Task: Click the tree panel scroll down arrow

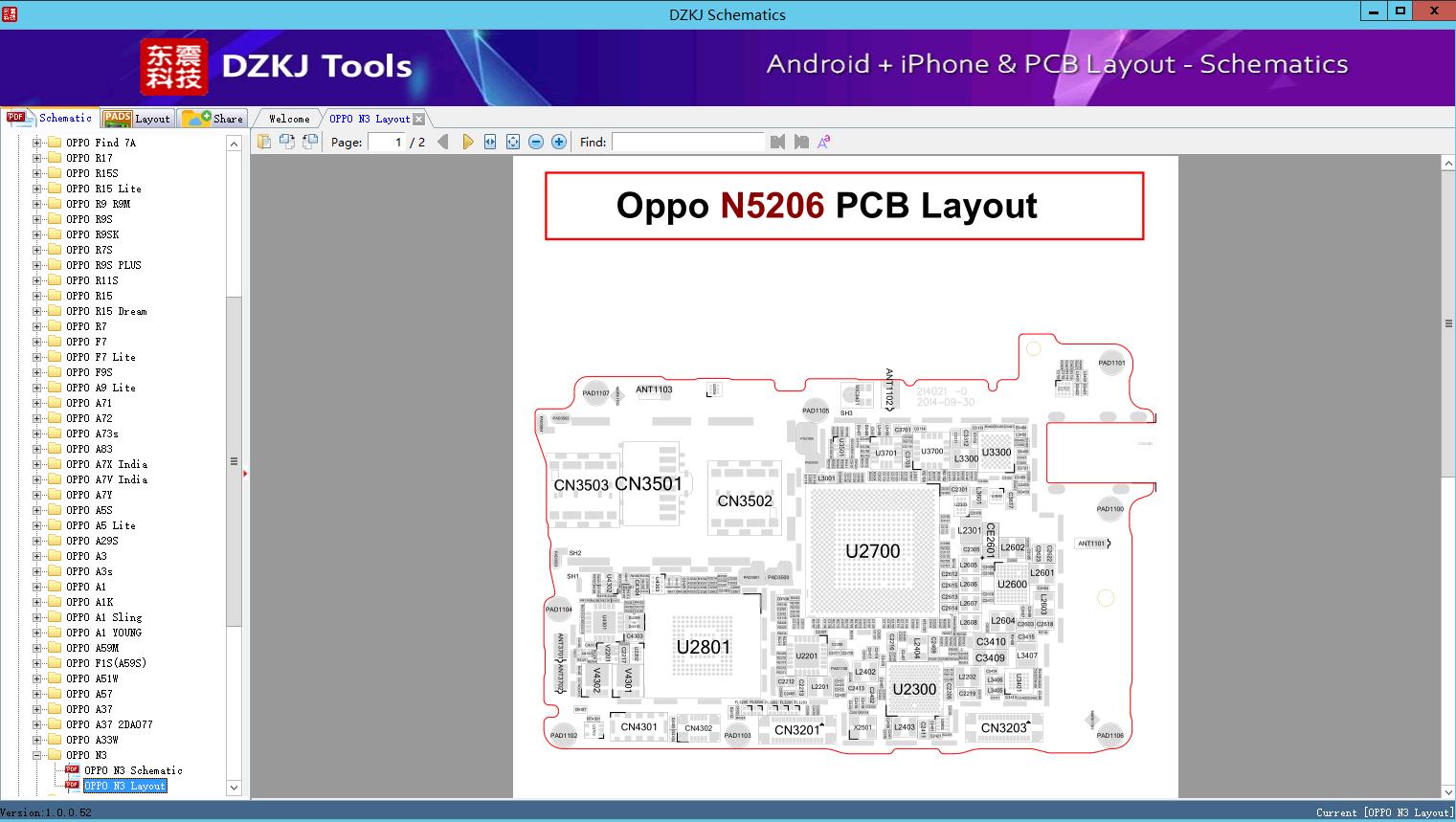Action: pyautogui.click(x=234, y=788)
